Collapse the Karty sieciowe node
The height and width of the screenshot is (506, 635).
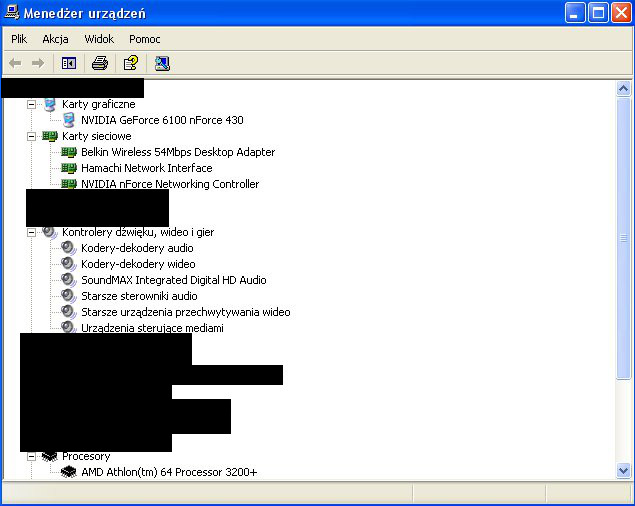coord(31,137)
